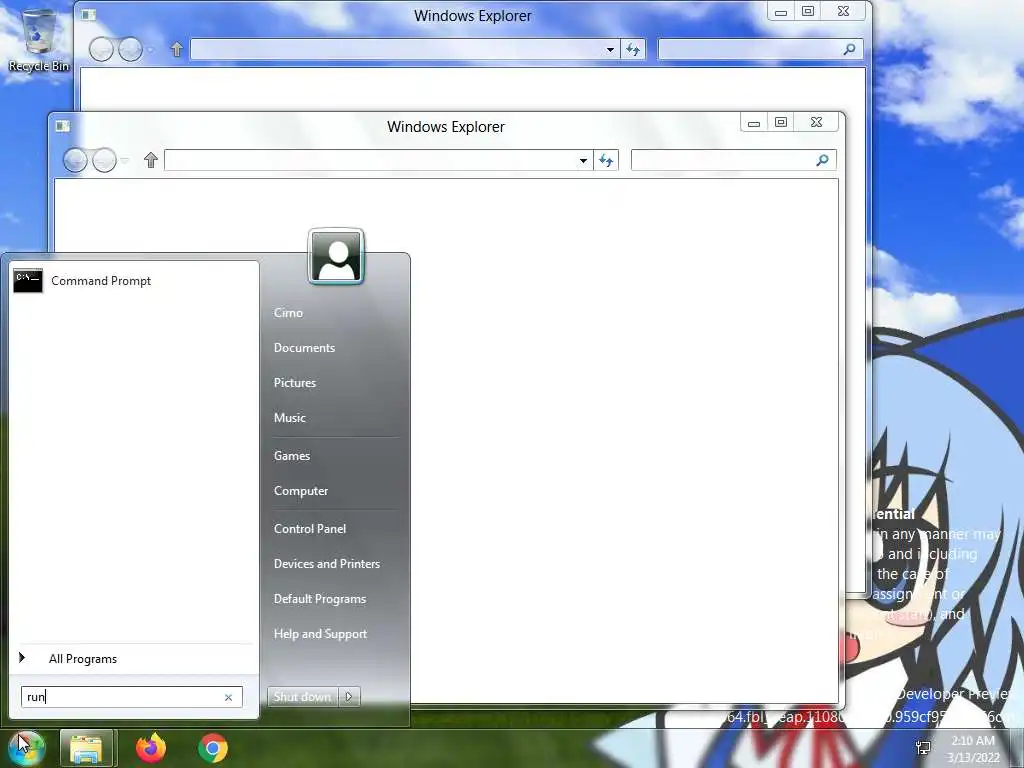Open Default Programs
Viewport: 1024px width, 768px height.
[x=319, y=599]
